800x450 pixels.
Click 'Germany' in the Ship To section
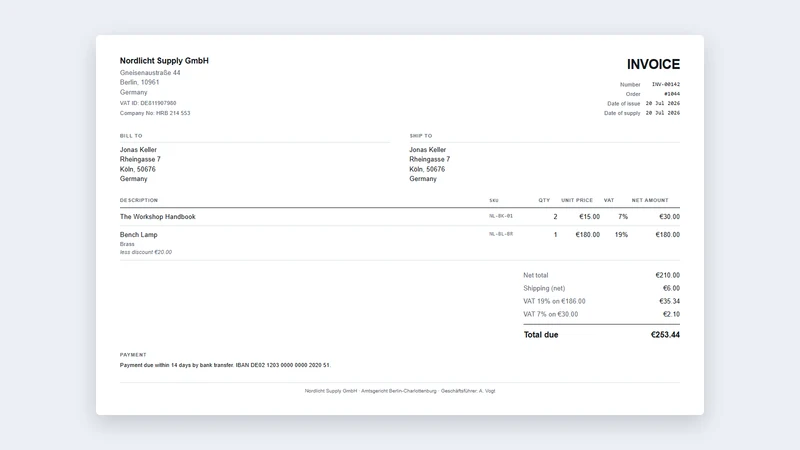pos(423,179)
